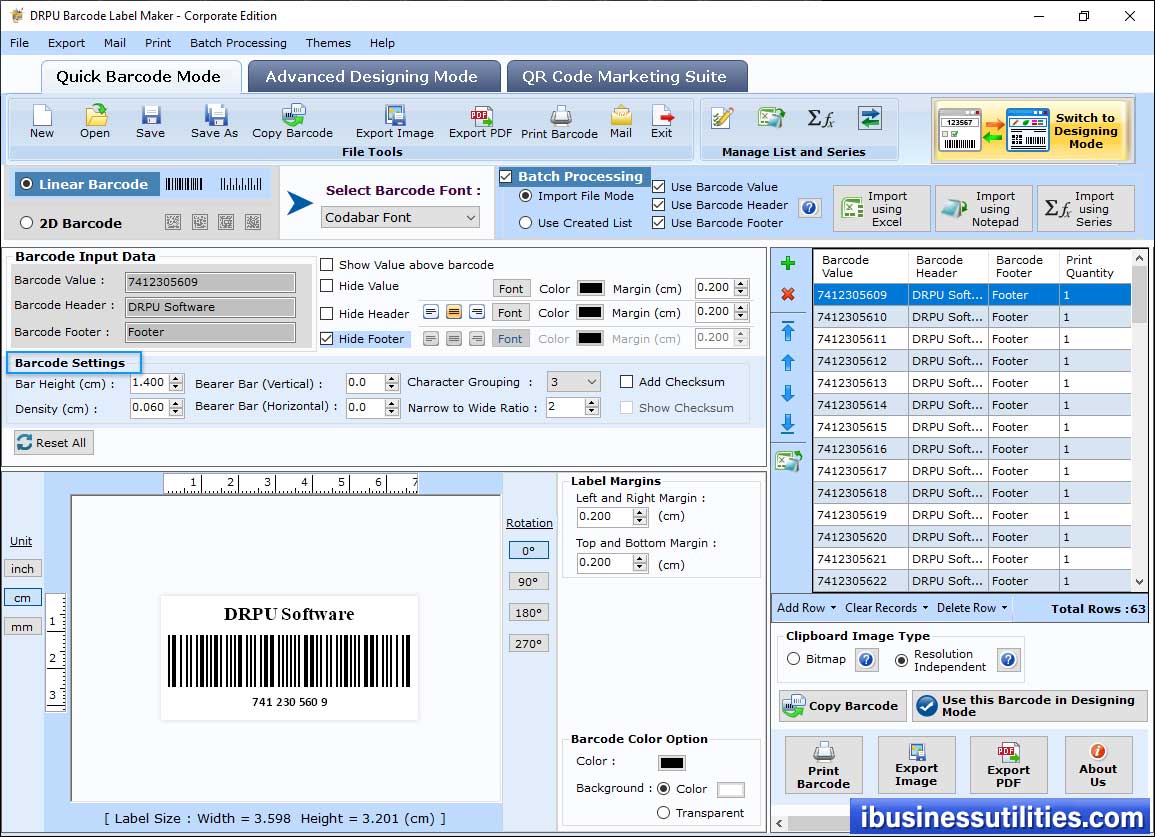Set header alignment to center icon
Viewport: 1155px width, 837px height.
click(x=454, y=312)
